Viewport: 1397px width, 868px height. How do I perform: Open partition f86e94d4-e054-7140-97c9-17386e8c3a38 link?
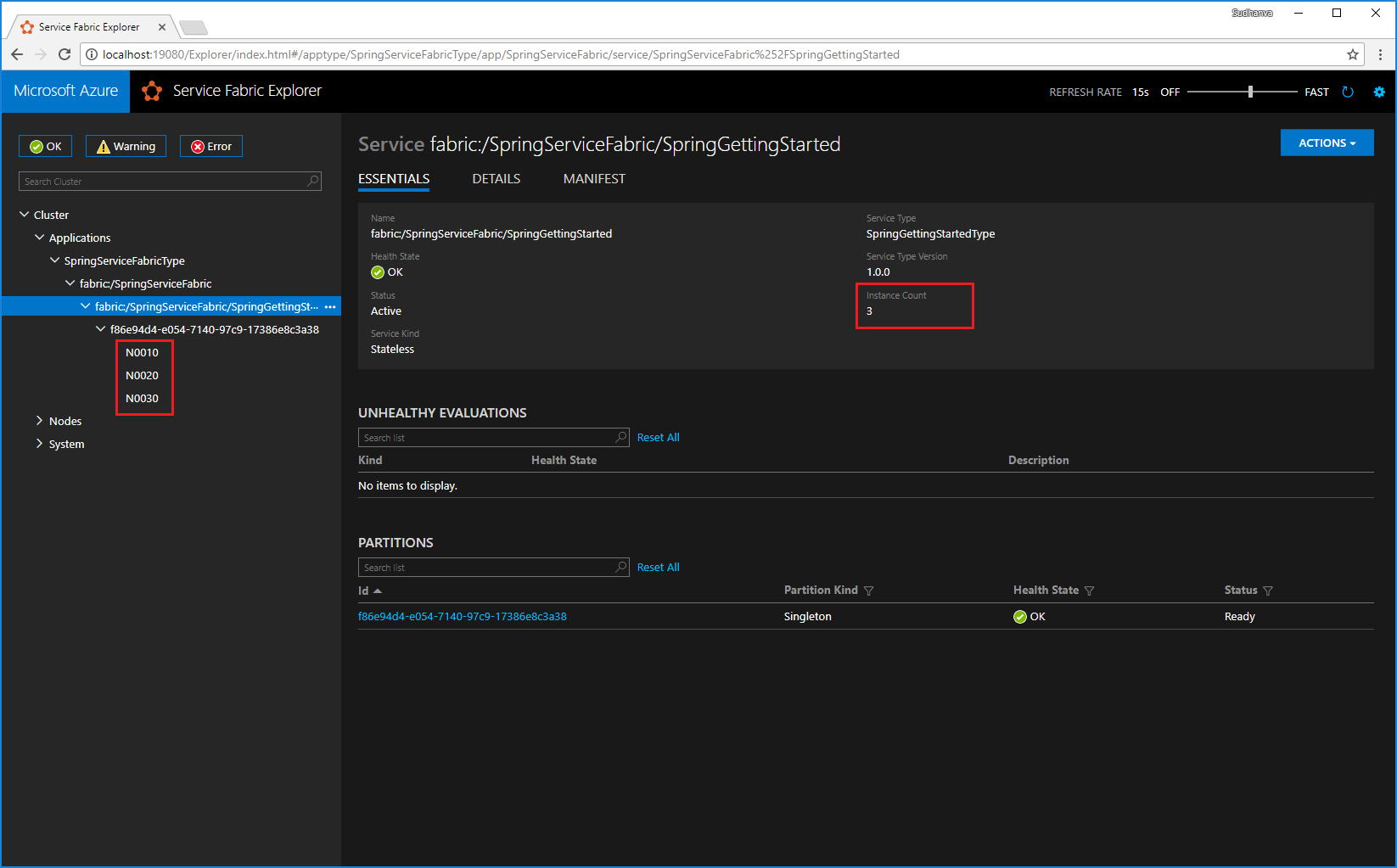tap(463, 616)
